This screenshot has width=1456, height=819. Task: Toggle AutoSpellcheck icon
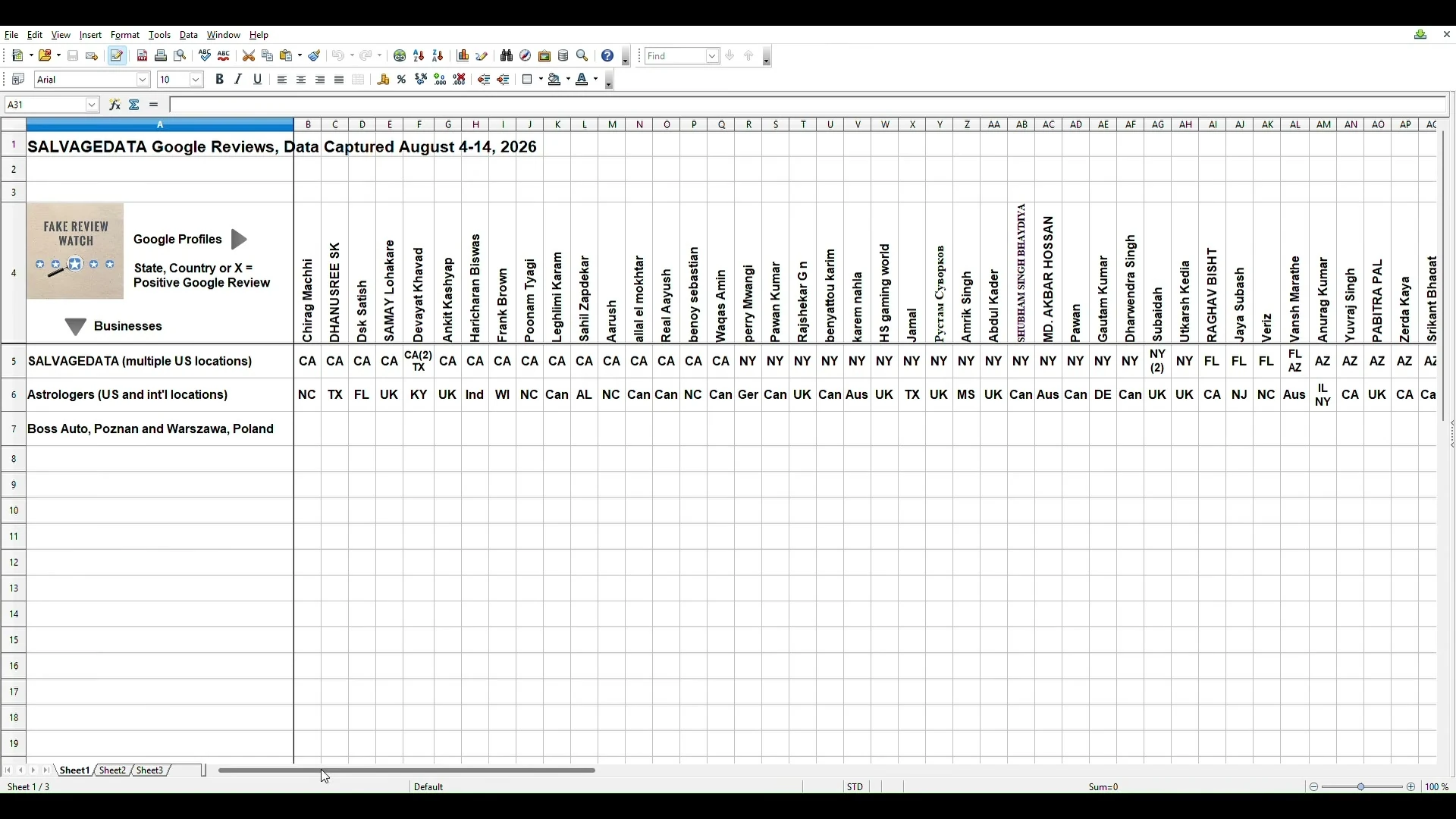click(224, 56)
